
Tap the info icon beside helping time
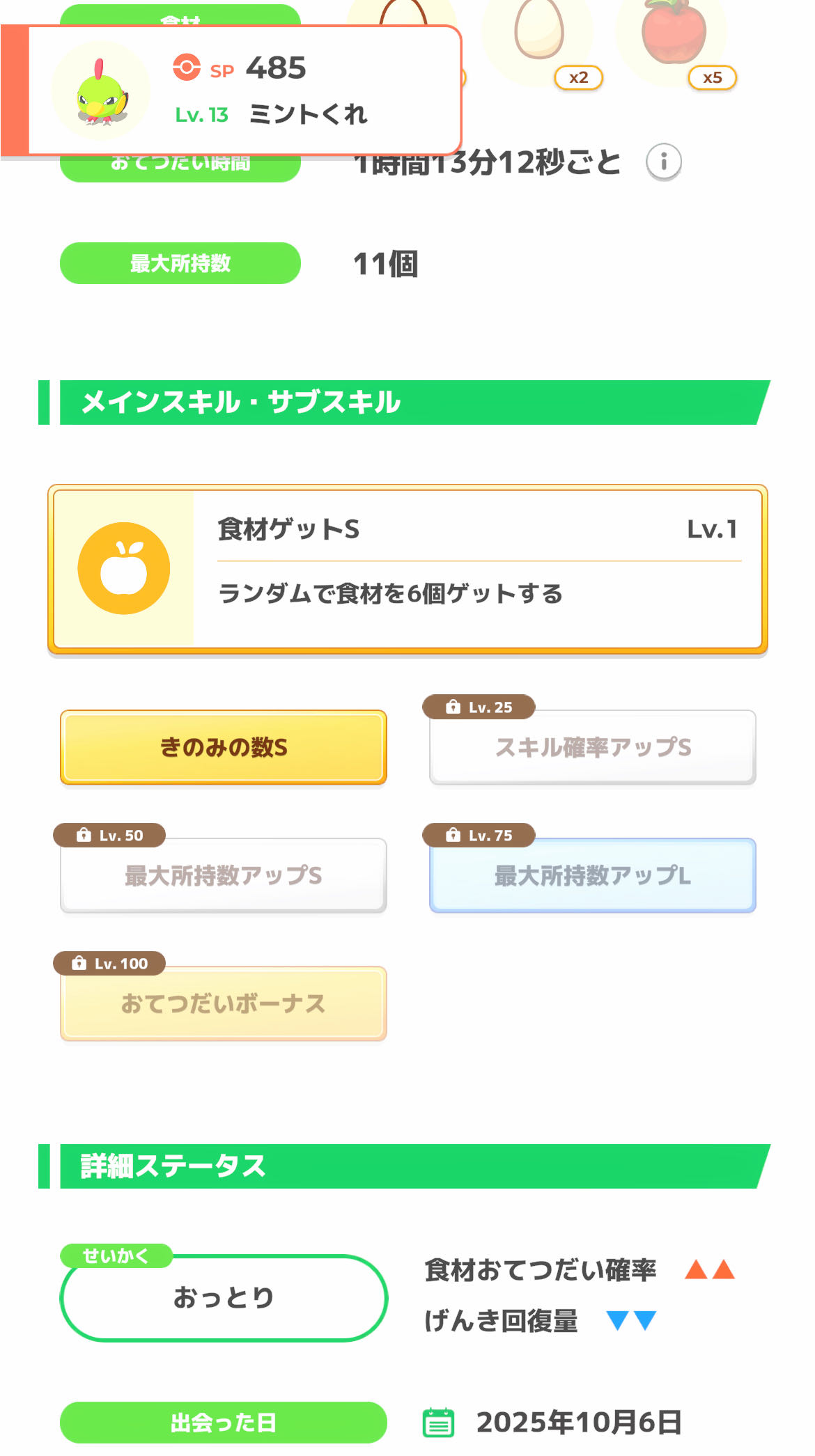(x=663, y=162)
